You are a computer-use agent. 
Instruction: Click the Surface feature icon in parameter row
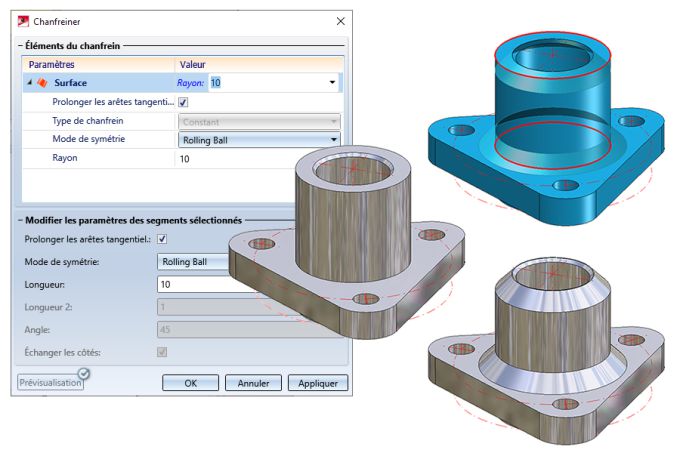[x=41, y=83]
